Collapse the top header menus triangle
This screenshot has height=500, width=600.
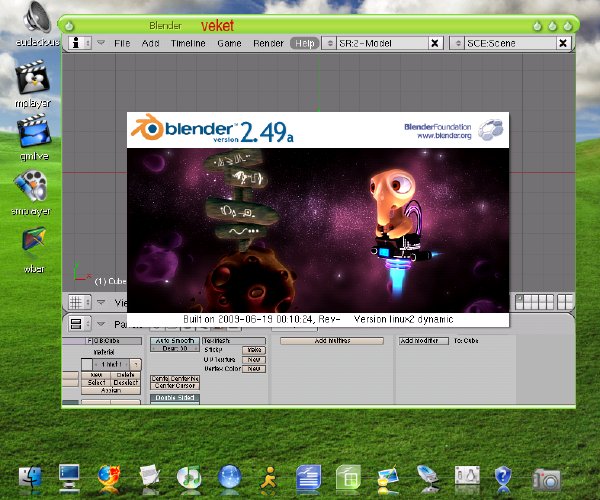(x=101, y=43)
